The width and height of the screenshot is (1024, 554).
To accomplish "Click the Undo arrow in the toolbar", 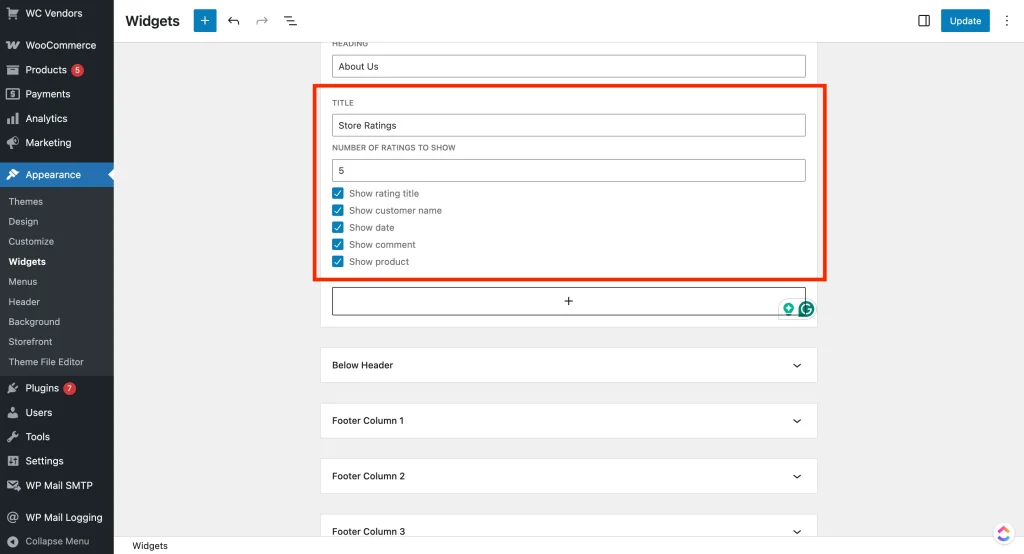I will pos(233,21).
